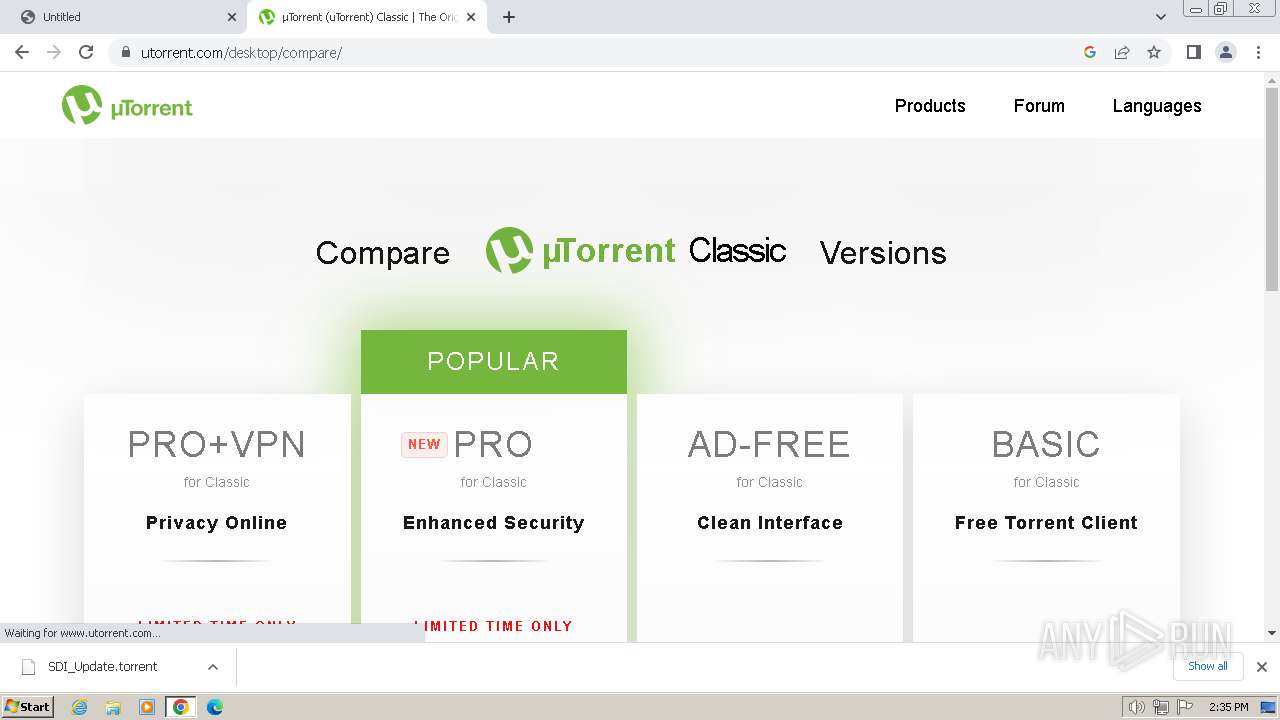The image size is (1280, 720).
Task: Click the µTorrent logo in header
Action: point(127,106)
